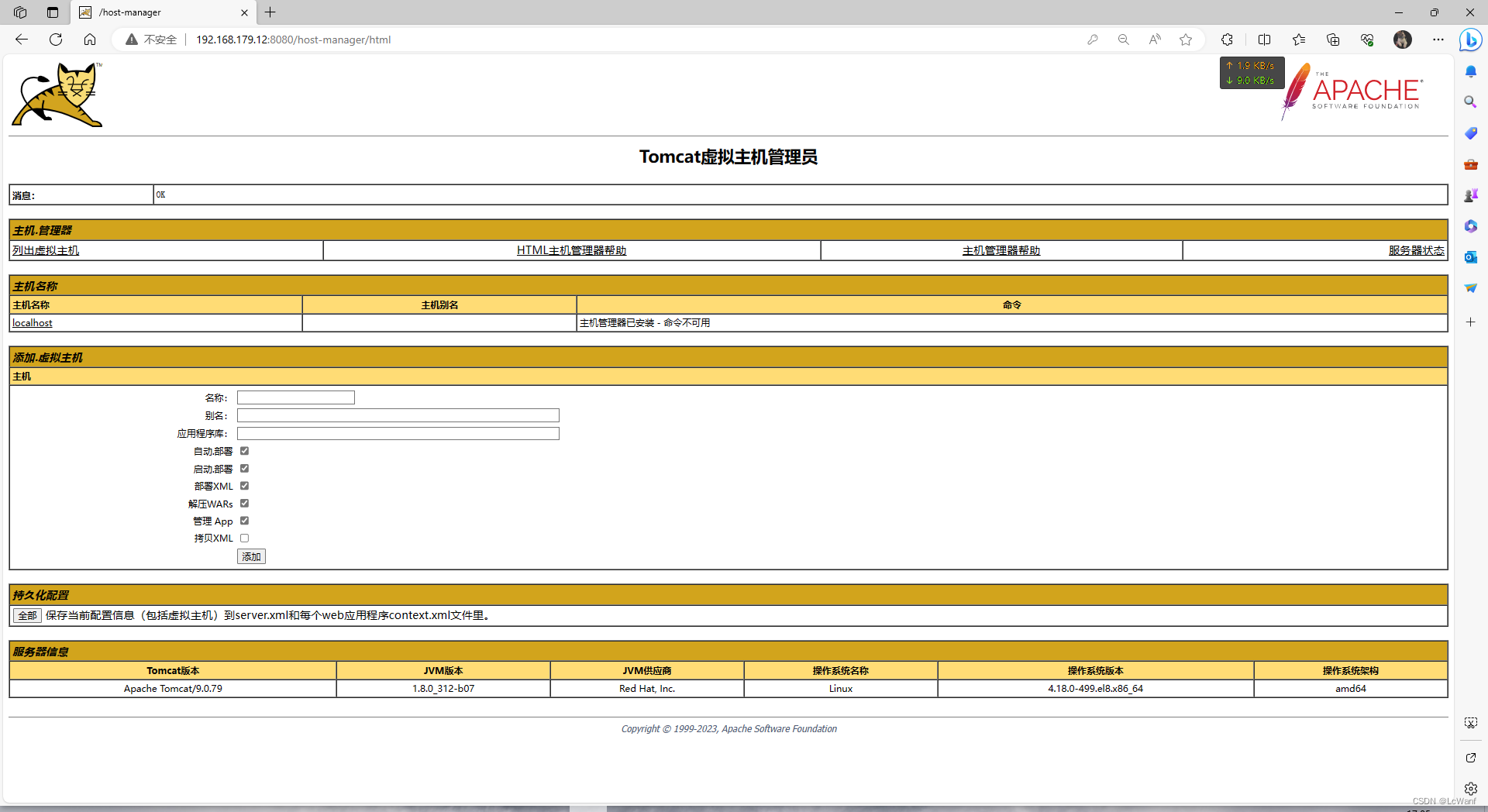The height and width of the screenshot is (812, 1488).
Task: Open tab actions menu icon
Action: click(x=53, y=12)
